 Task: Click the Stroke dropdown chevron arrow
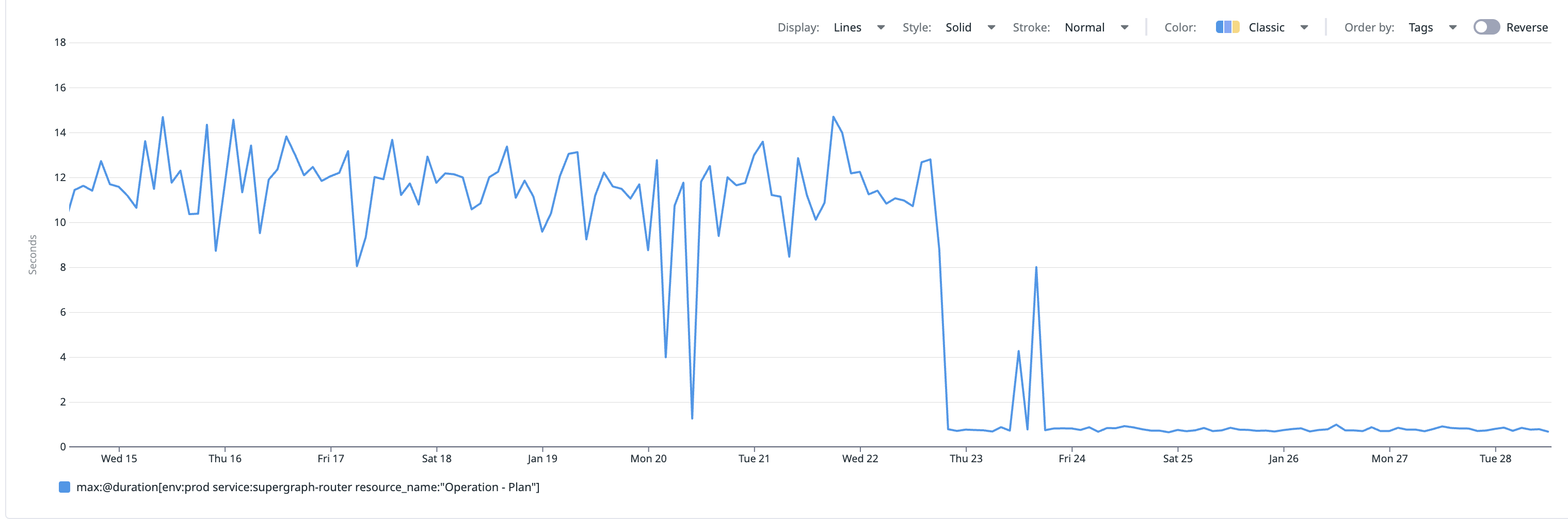[x=1124, y=27]
